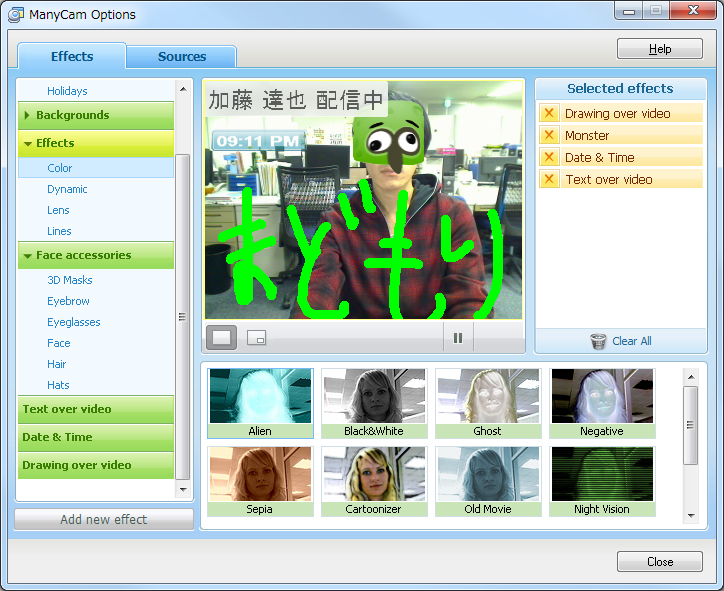Click the category list scroll-up arrow
This screenshot has width=724, height=591.
click(183, 89)
